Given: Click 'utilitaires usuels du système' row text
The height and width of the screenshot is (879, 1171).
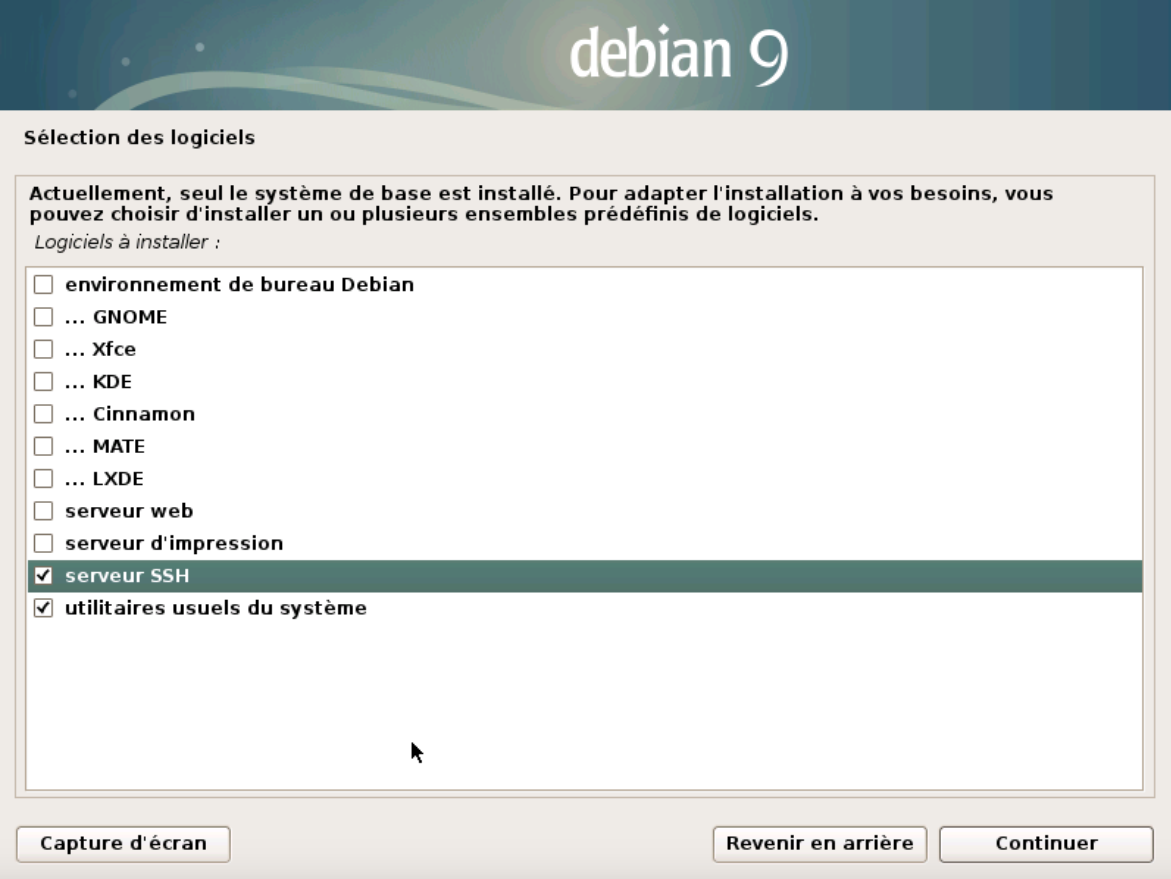Looking at the screenshot, I should tap(216, 608).
